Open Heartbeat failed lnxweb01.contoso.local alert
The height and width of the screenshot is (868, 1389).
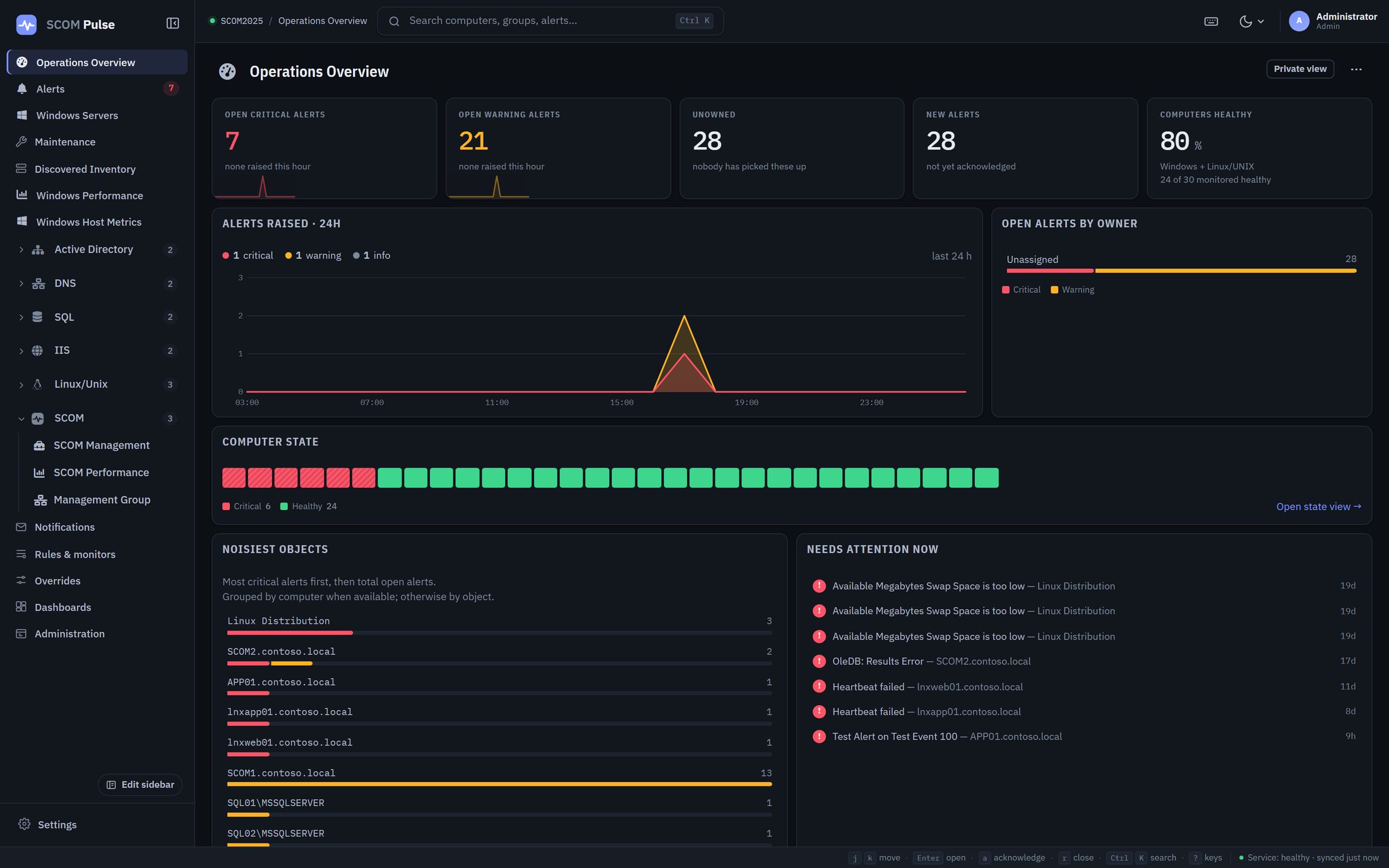tap(1083, 686)
